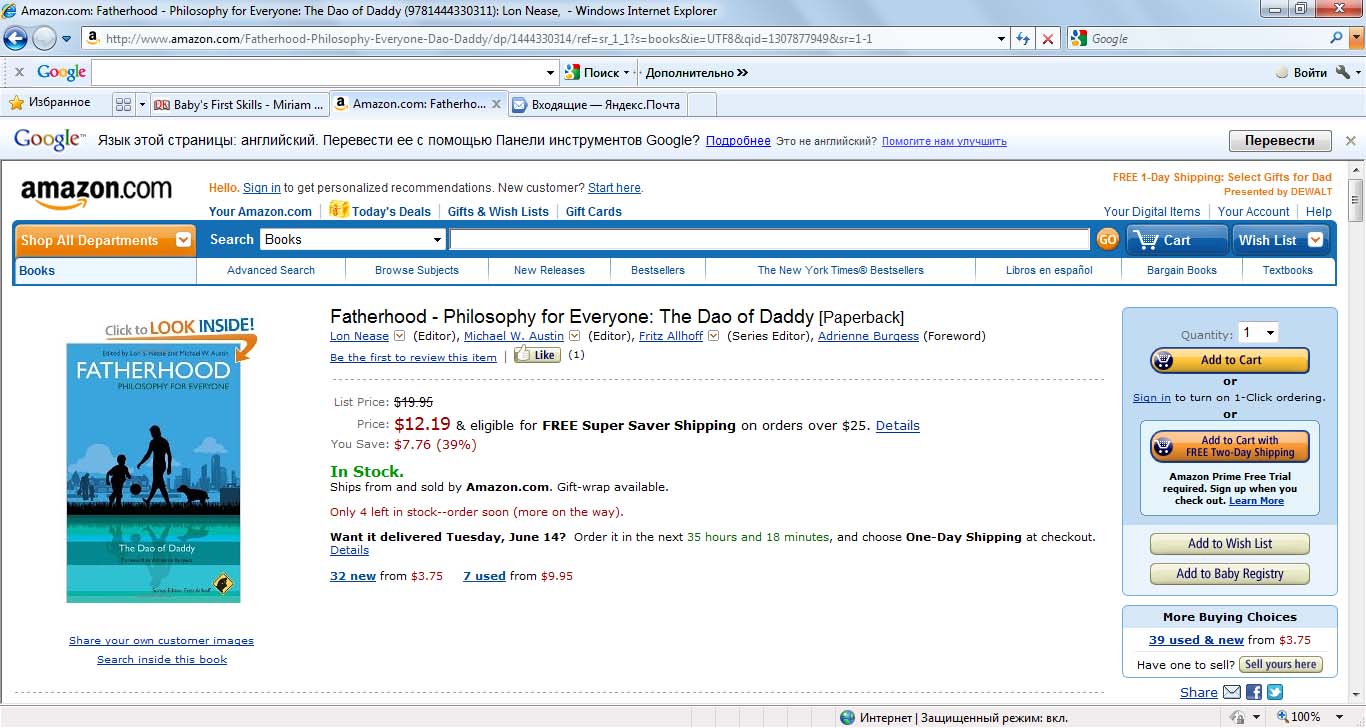The image size is (1366, 728).
Task: Expand the Поиск button dropdown
Action: (627, 72)
